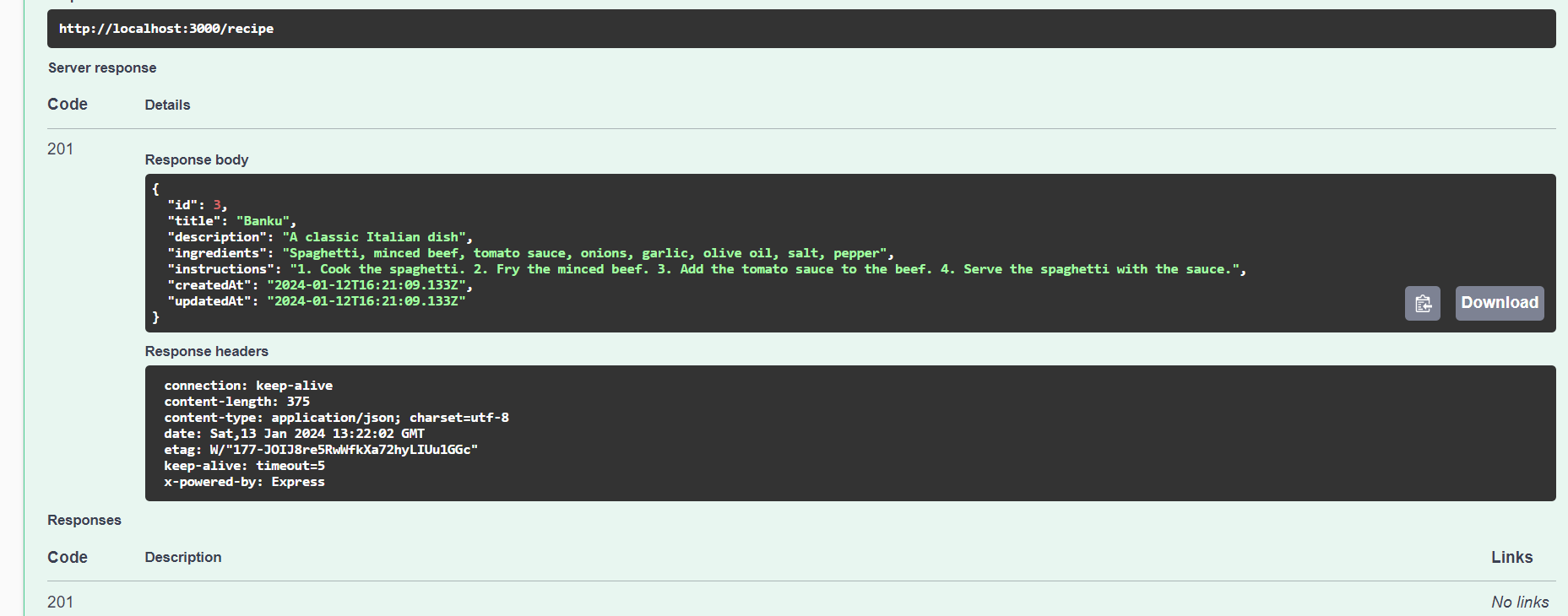Click the Responses section heading
1568x616 pixels.
84,520
